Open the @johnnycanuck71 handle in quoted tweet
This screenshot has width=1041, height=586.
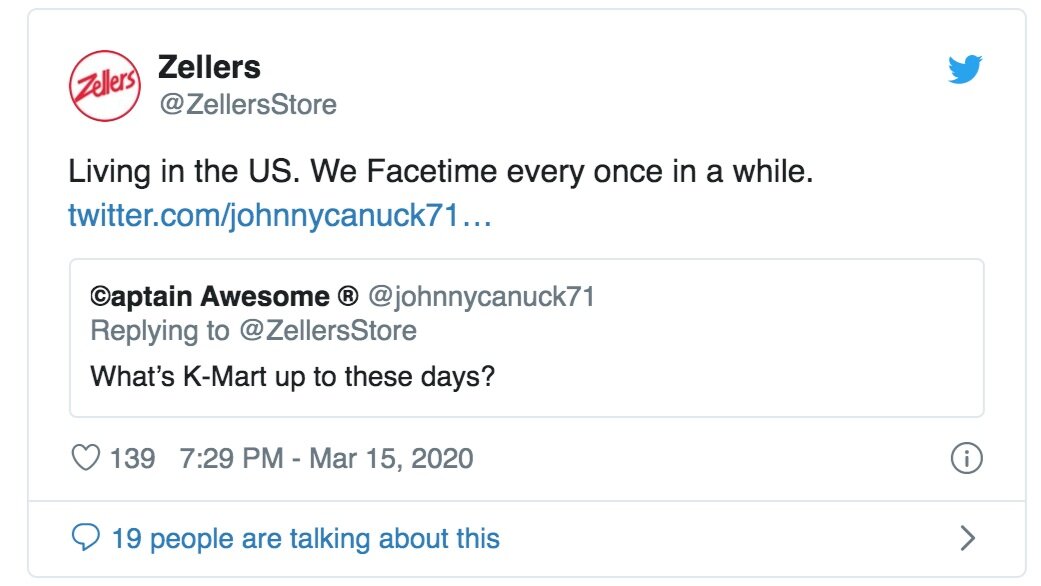click(x=481, y=296)
